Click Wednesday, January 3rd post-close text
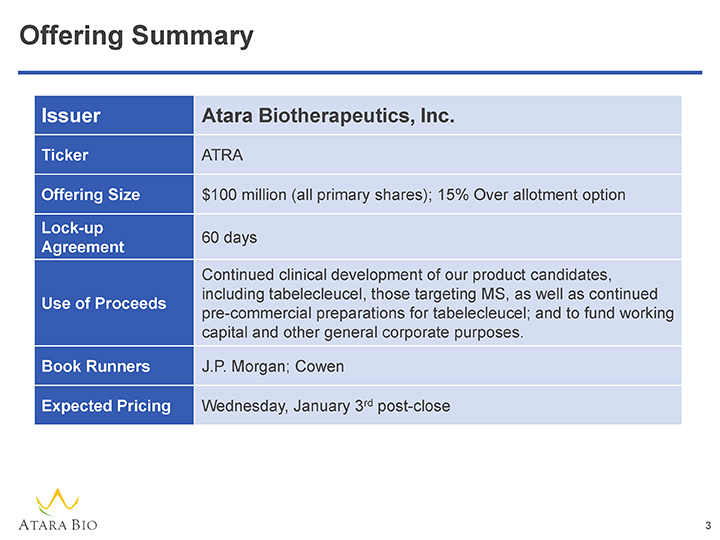The image size is (720, 540). coord(325,406)
